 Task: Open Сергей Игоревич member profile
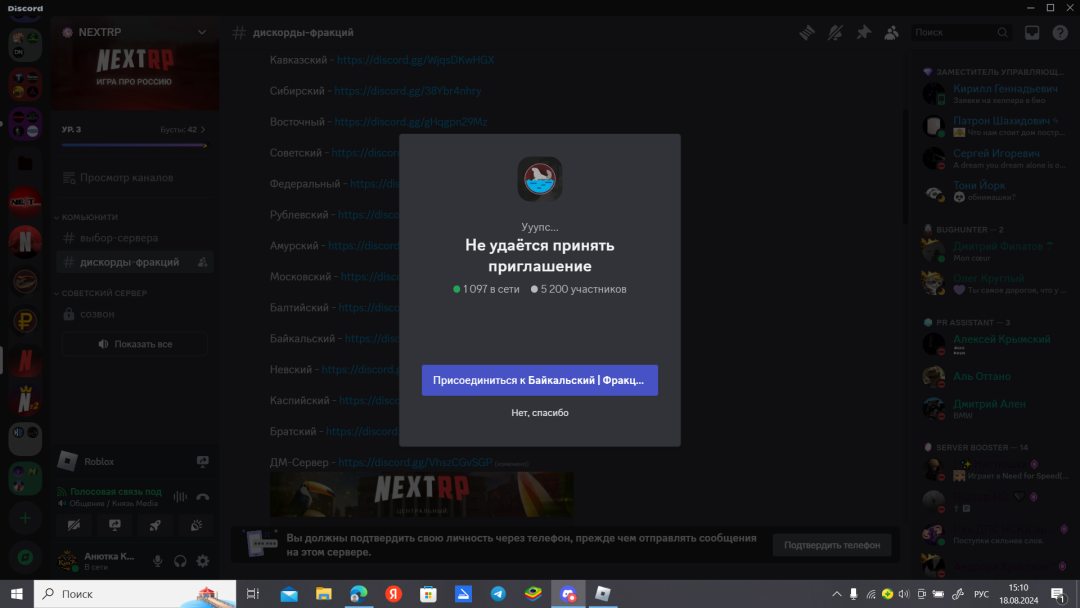(994, 158)
